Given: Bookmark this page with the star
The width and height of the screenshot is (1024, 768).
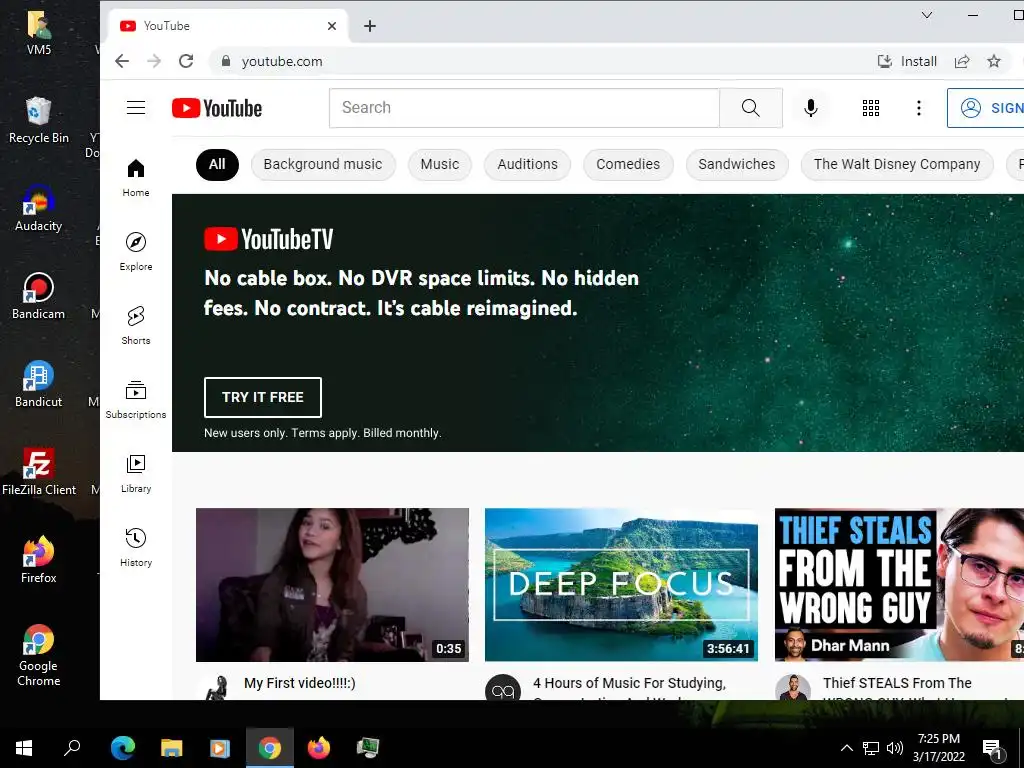Looking at the screenshot, I should (994, 61).
